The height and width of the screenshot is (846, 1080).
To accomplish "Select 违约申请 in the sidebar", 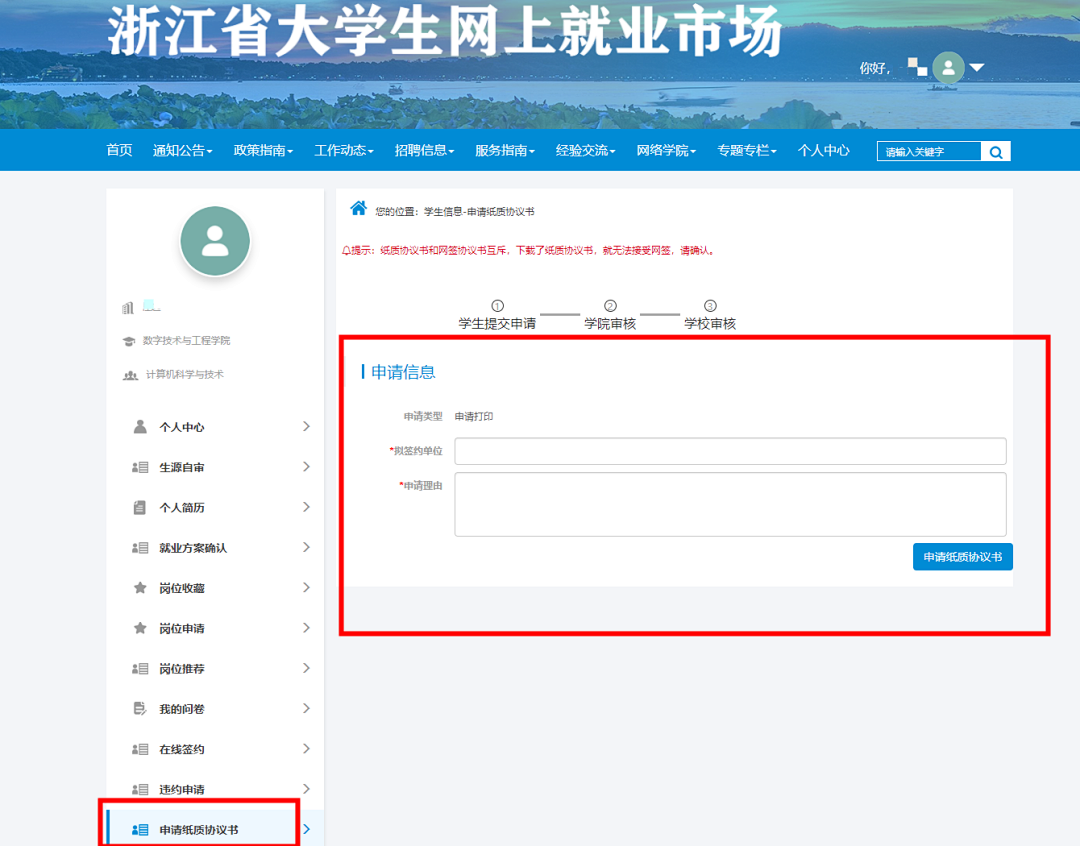I will tap(182, 789).
